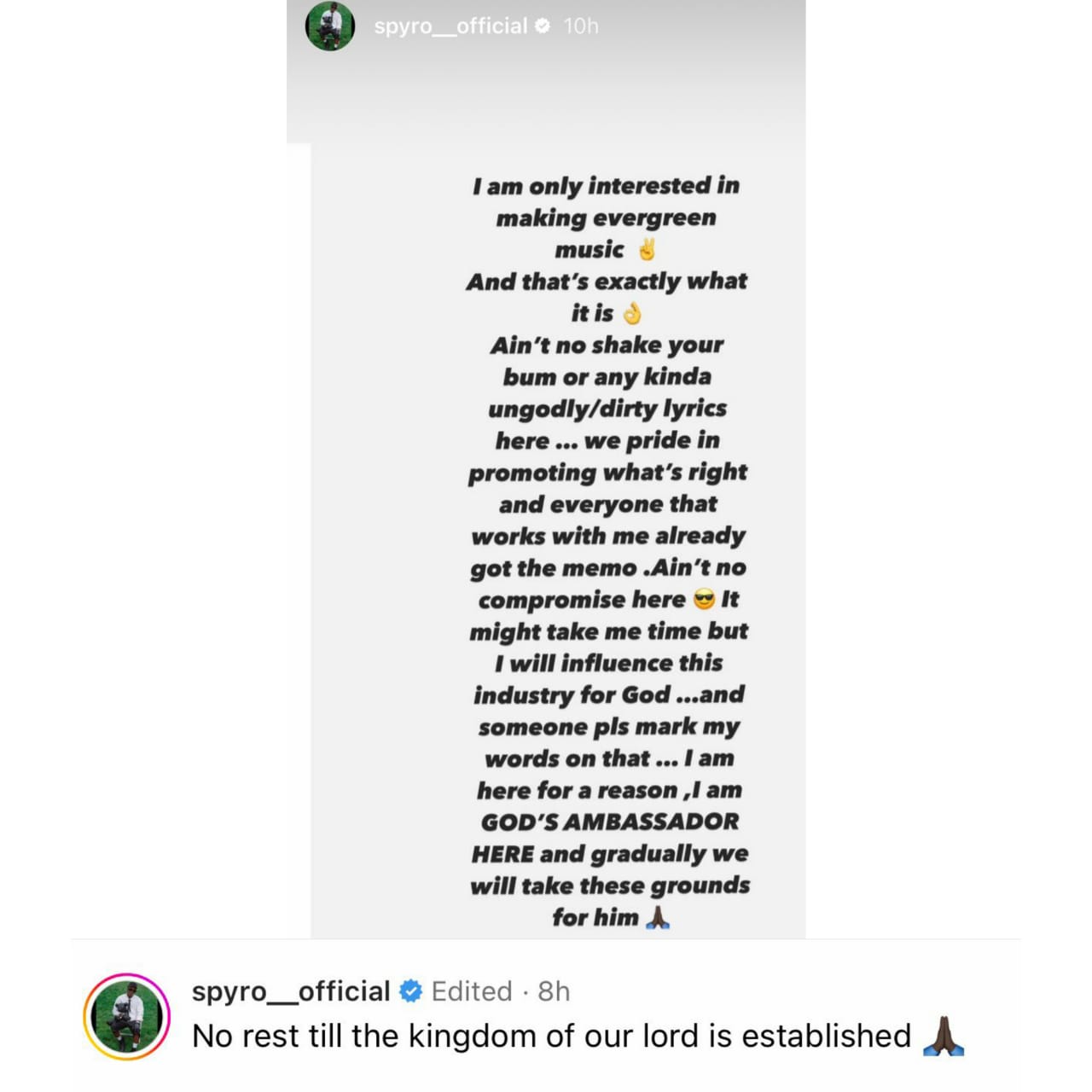Screen dimensions: 1092x1092
Task: Click the "ungodly/dirty lyrics" line in story
Action: coord(607,409)
